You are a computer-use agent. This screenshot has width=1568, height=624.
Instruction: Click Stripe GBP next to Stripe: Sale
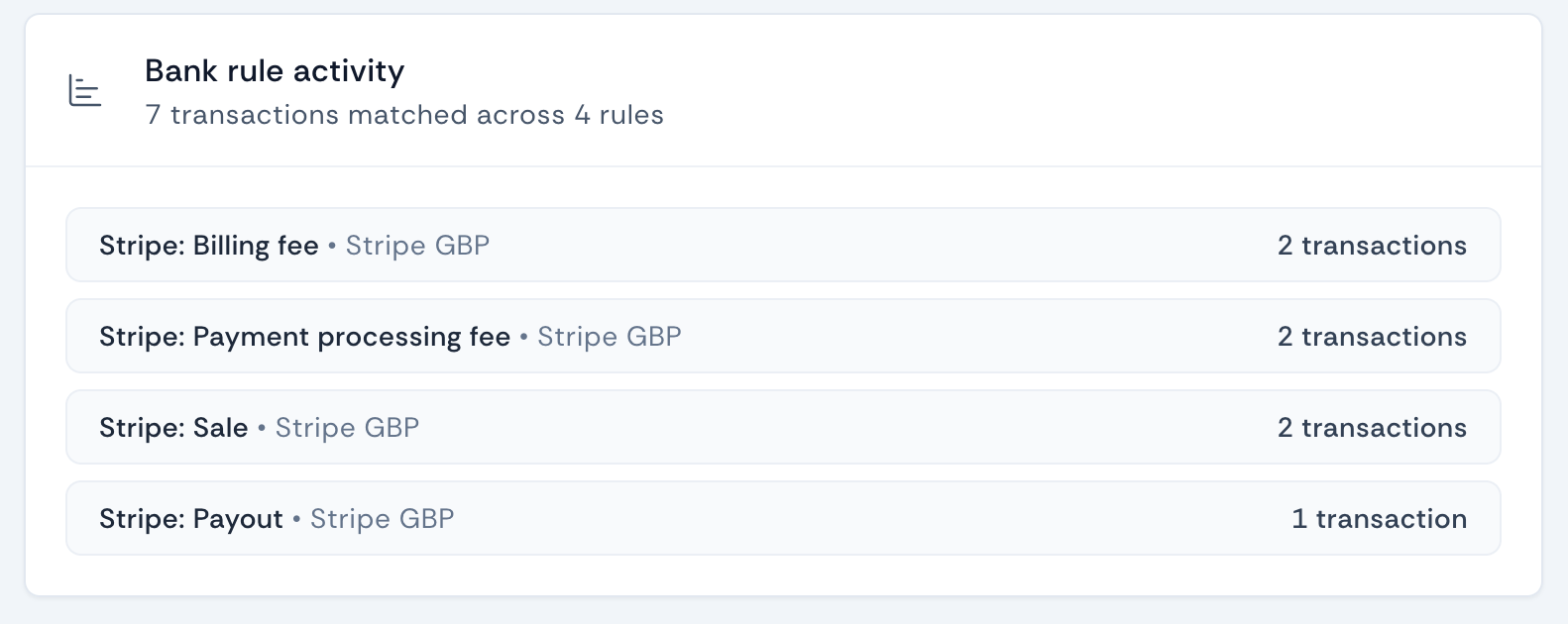[346, 427]
